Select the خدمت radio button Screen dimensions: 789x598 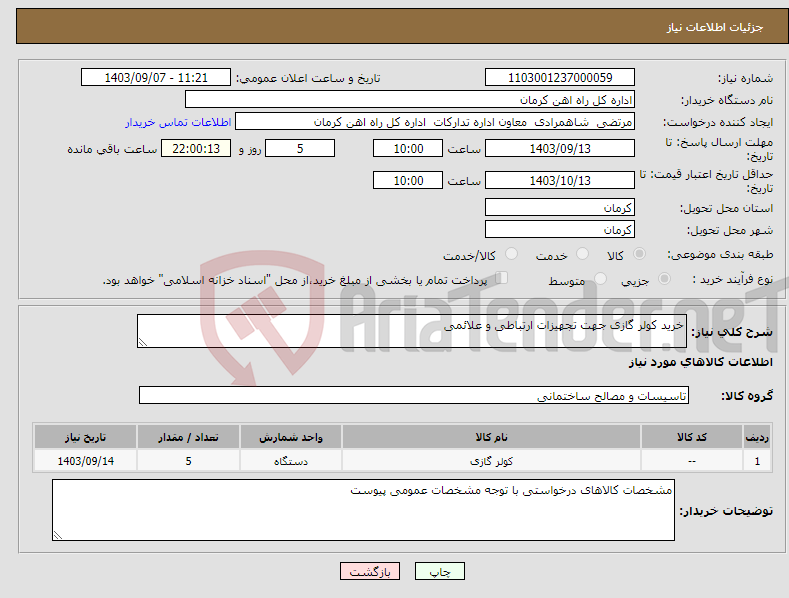[582, 254]
